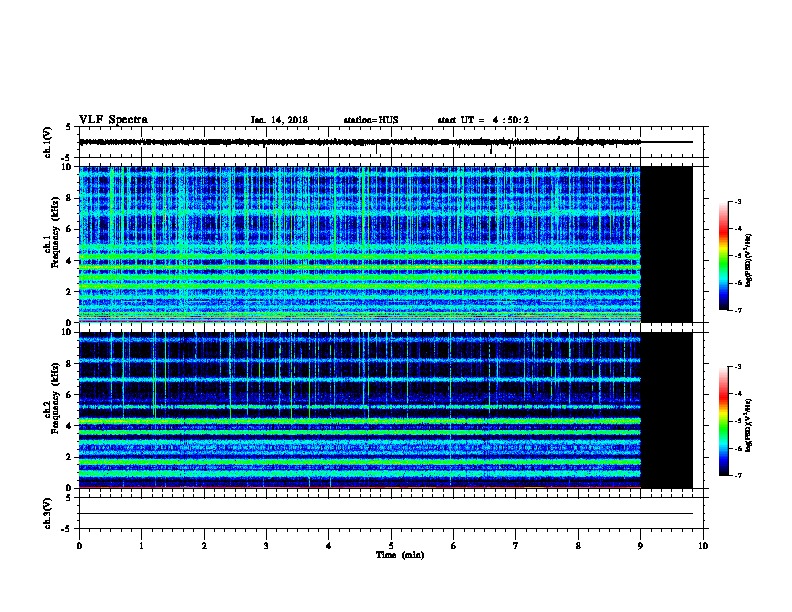The width and height of the screenshot is (792, 612).
Task: Click the "-3" label on ch.1 colorbar
Action: click(737, 201)
